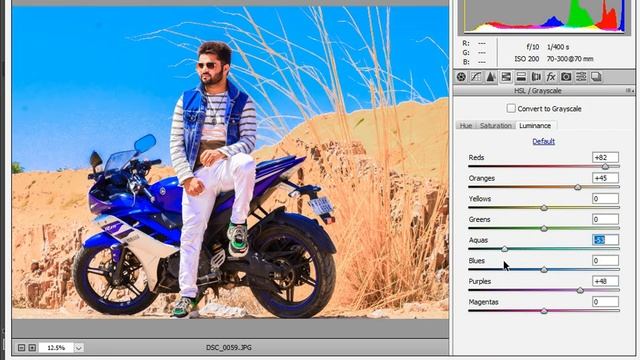
Task: Click the Yellows value field
Action: [605, 199]
